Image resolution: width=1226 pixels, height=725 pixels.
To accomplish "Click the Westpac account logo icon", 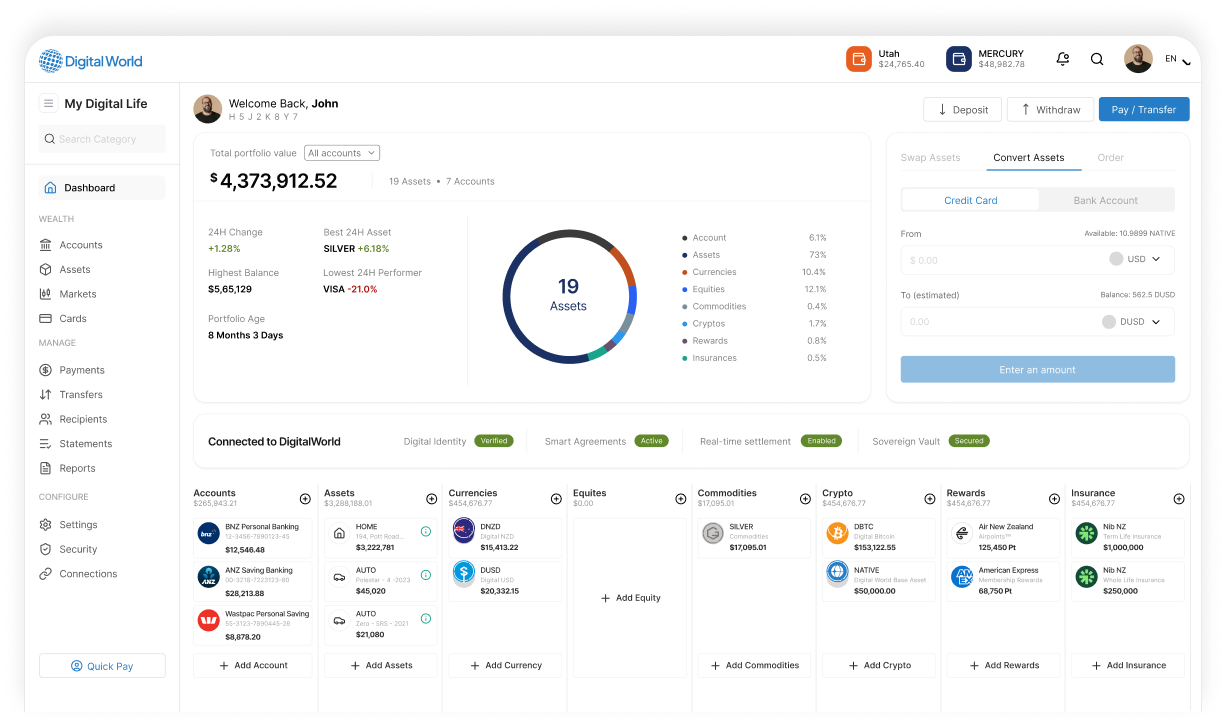I will (208, 620).
